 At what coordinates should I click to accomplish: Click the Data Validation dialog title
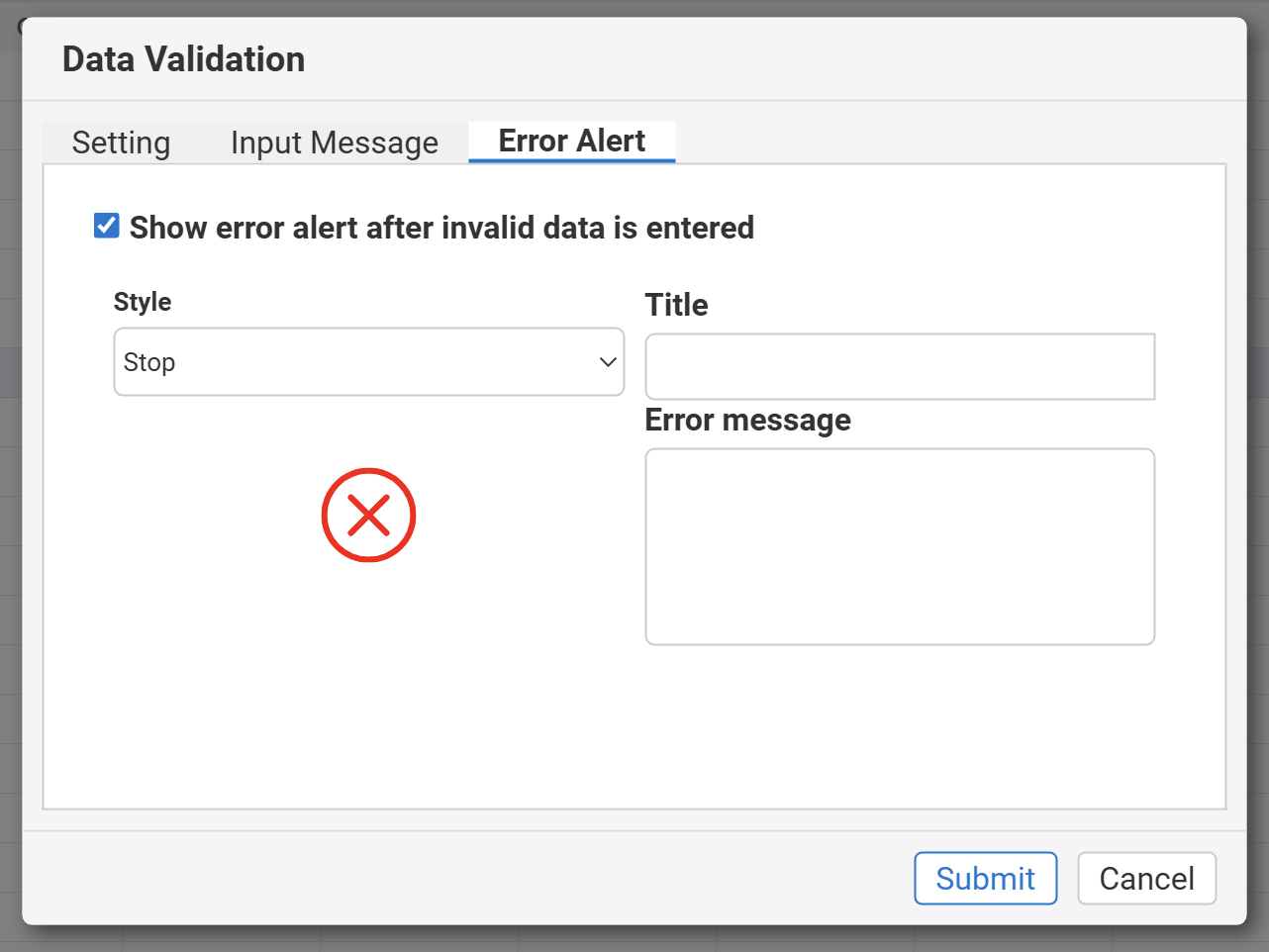tap(183, 59)
